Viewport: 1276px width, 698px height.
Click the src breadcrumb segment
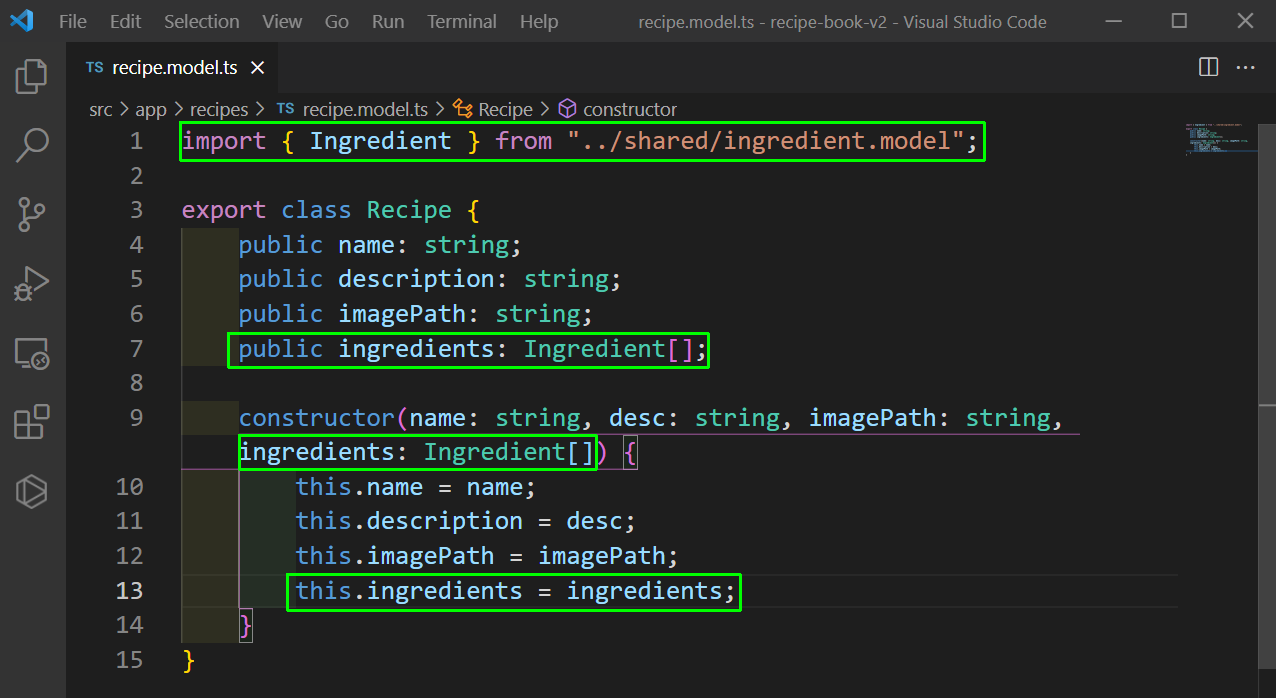coord(101,109)
